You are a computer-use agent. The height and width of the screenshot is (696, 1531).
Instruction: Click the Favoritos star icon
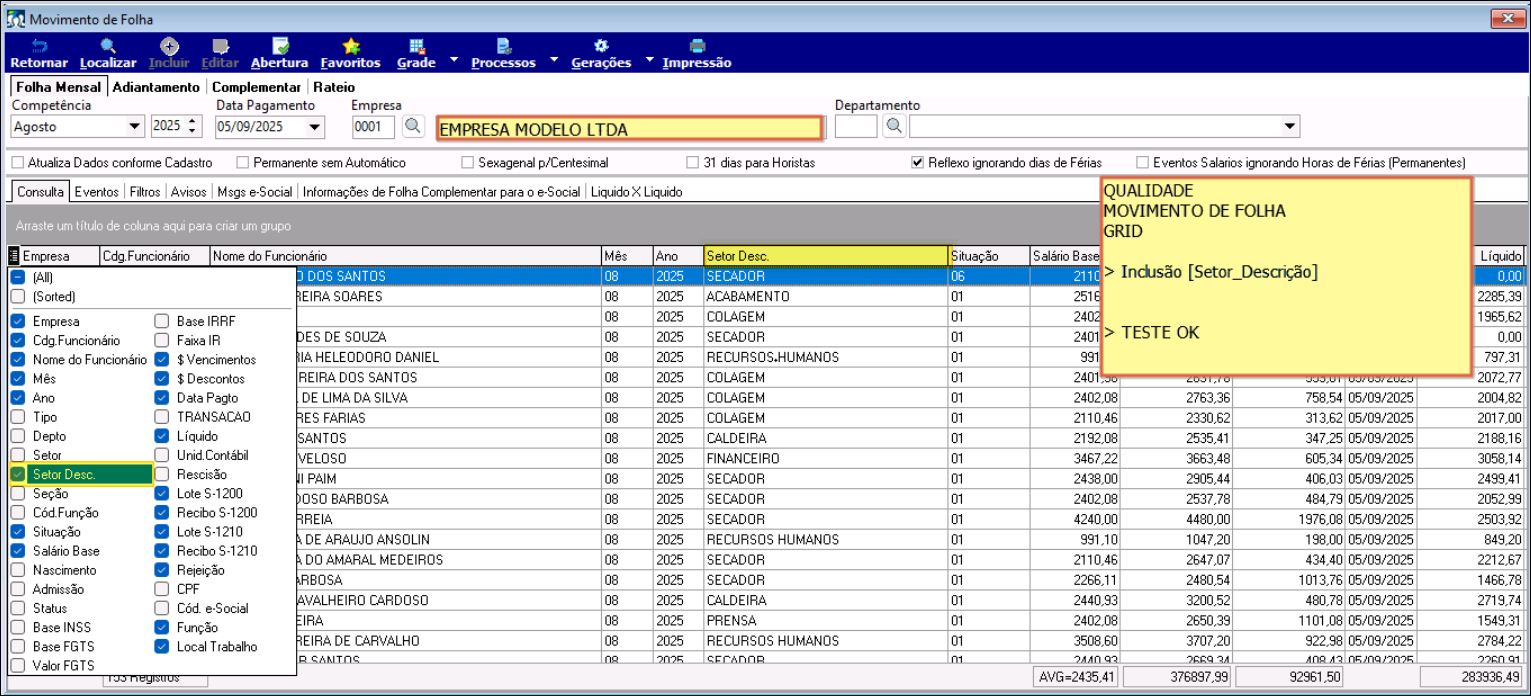tap(351, 46)
